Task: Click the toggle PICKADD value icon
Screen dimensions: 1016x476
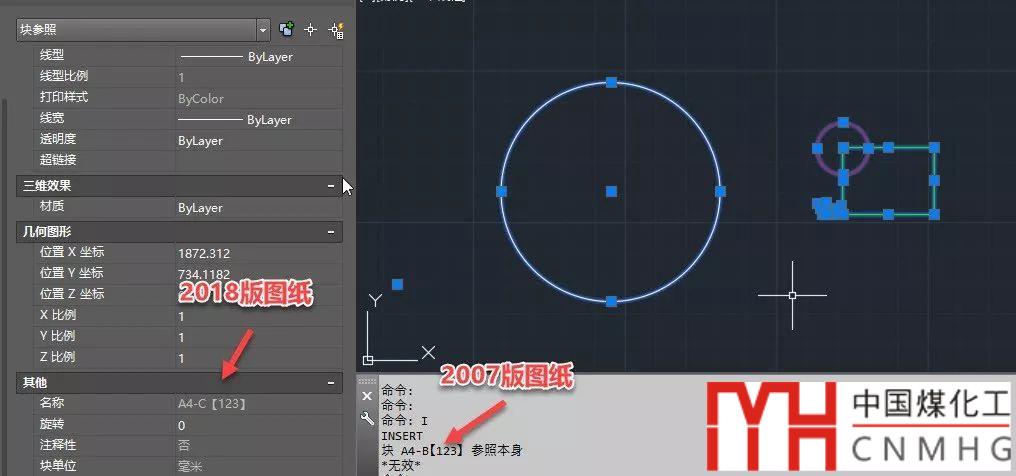Action: pos(286,29)
